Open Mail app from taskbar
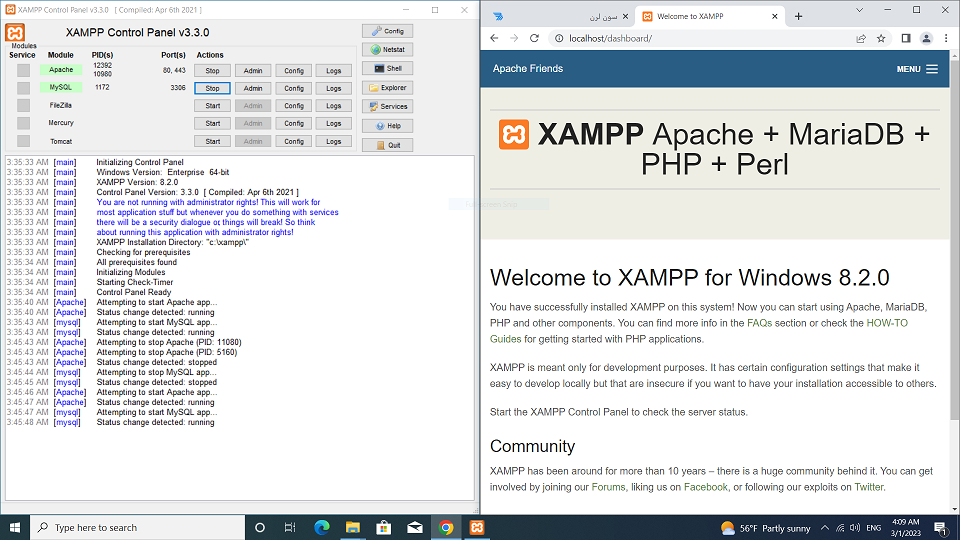Screen dimensions: 960x540 coord(414,527)
